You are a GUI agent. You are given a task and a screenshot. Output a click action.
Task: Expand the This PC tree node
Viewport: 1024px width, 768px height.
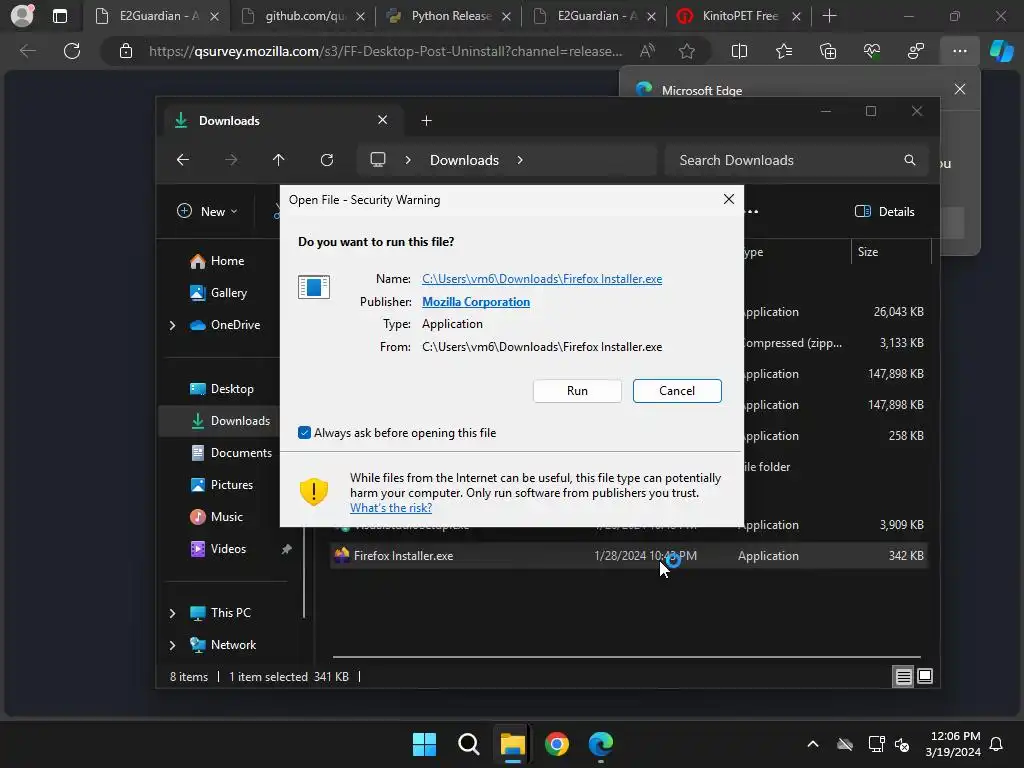click(172, 613)
